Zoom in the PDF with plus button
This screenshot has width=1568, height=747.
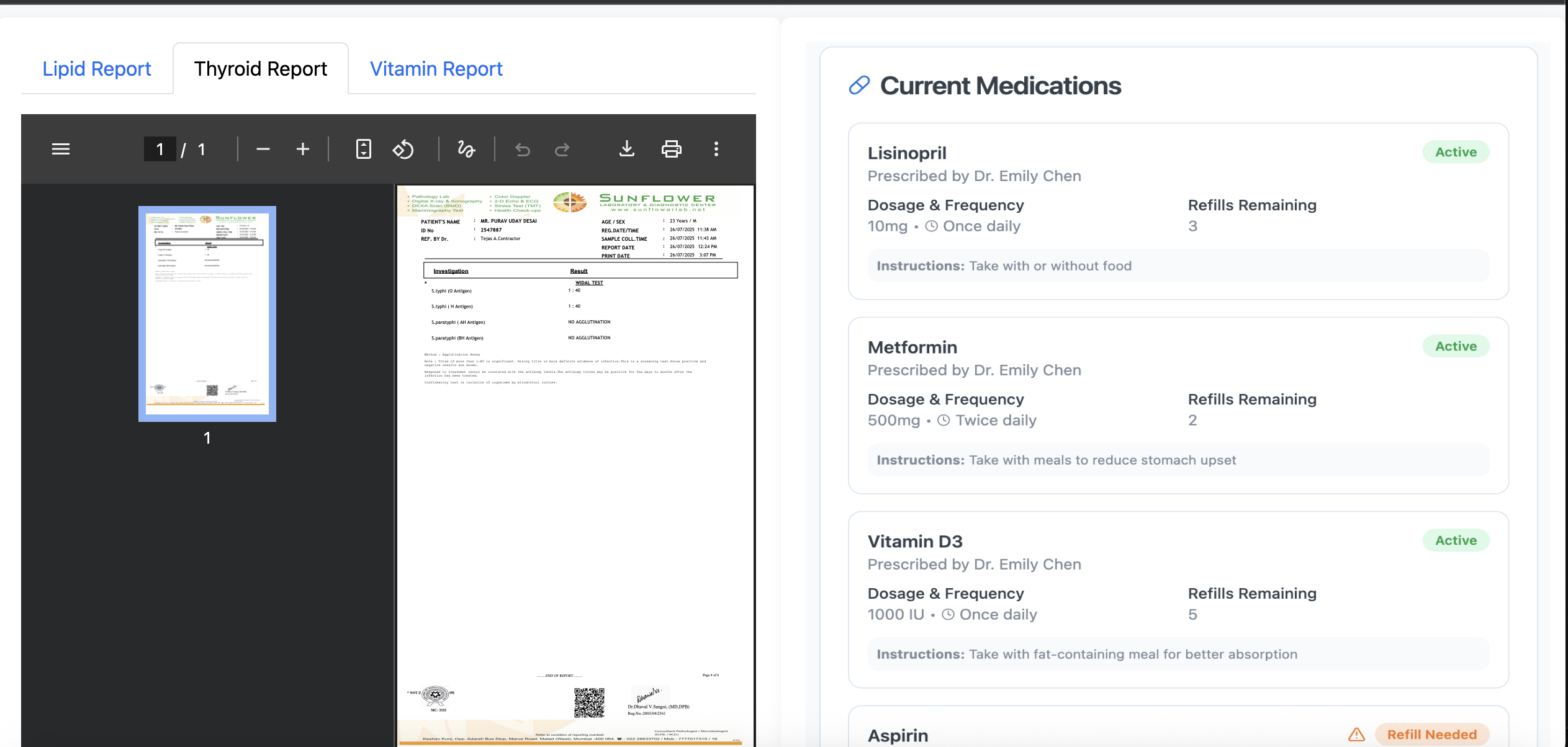click(x=302, y=149)
